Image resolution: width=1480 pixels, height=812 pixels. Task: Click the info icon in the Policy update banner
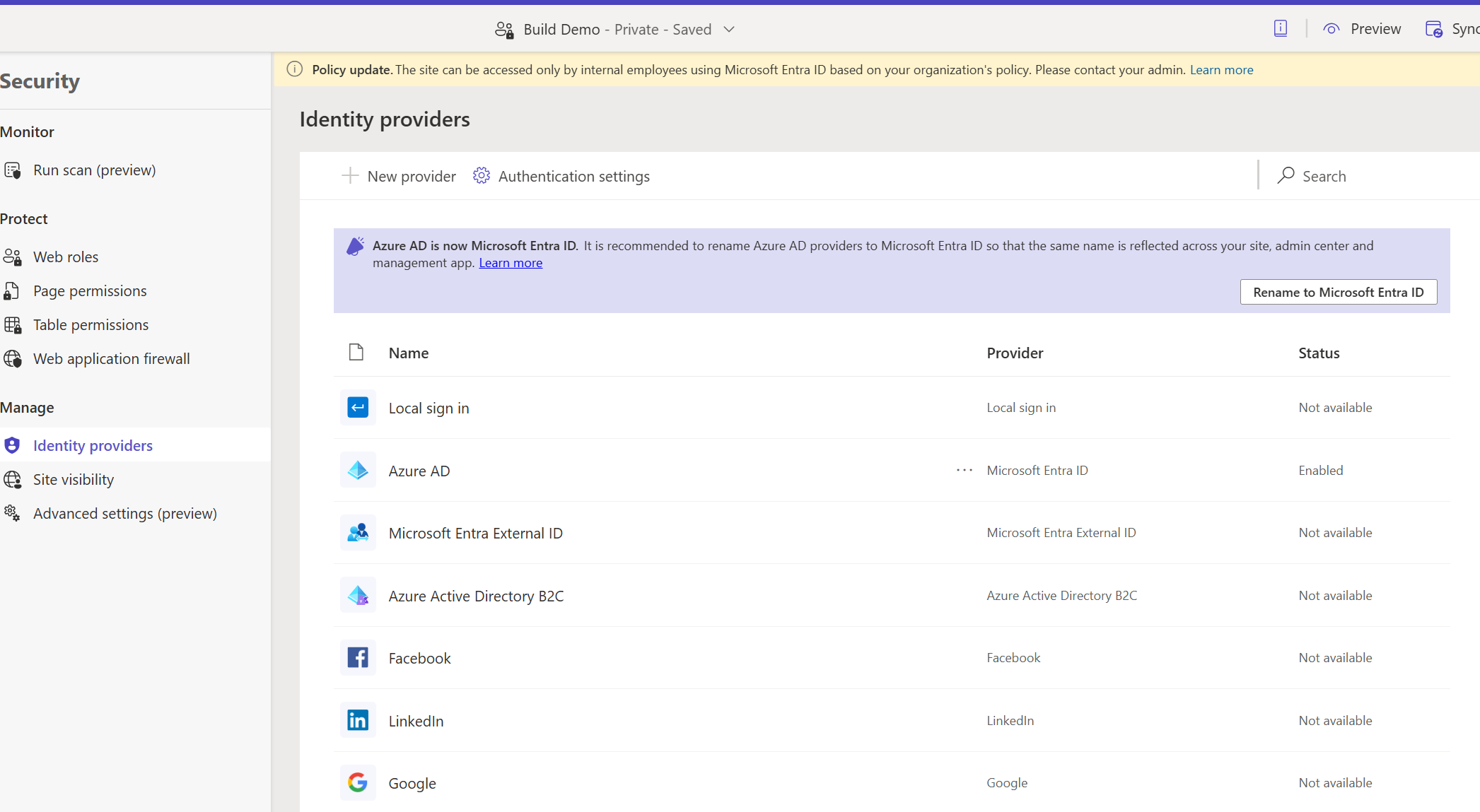[x=295, y=69]
